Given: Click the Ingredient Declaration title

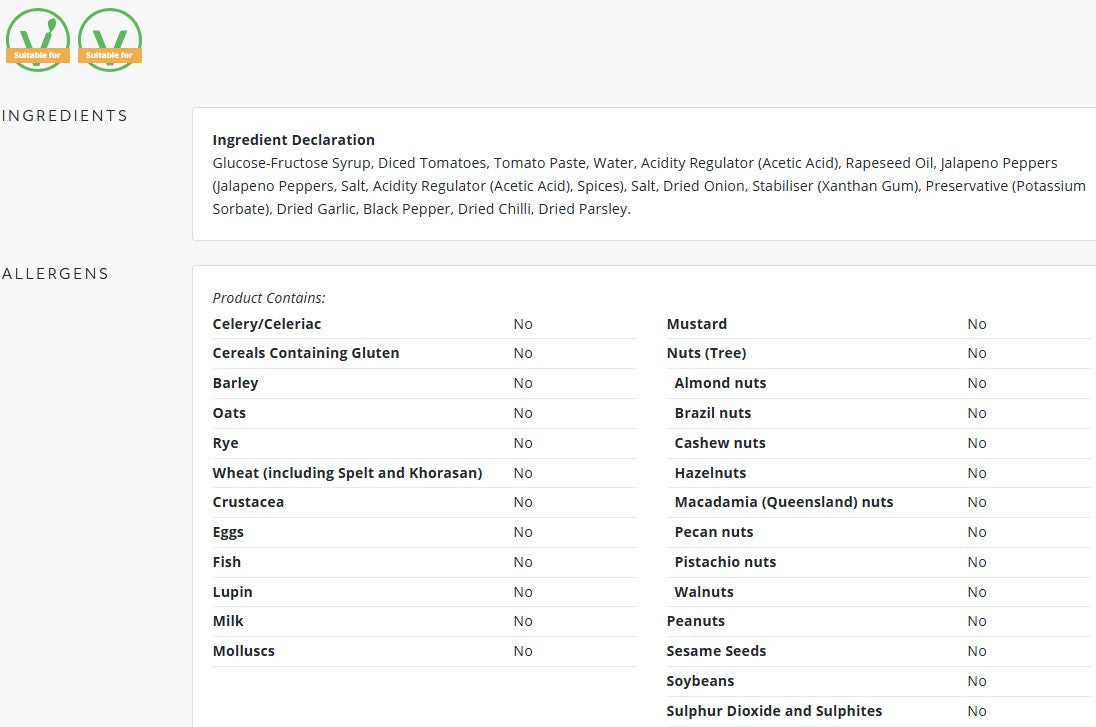Looking at the screenshot, I should (294, 140).
